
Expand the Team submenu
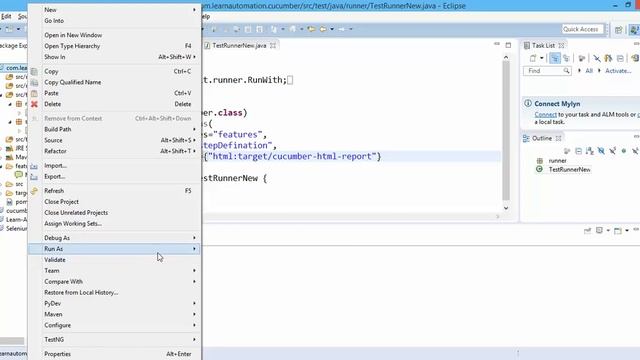point(114,271)
